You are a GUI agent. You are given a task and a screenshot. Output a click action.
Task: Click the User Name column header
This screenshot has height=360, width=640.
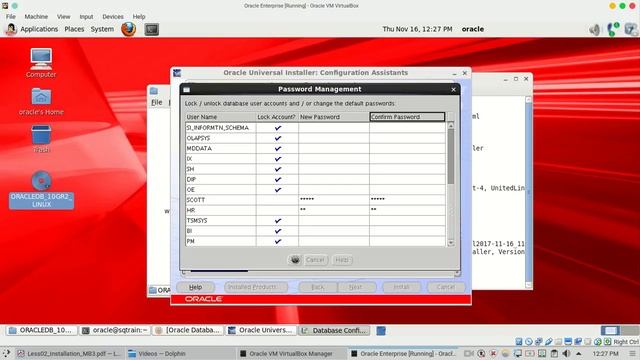click(x=221, y=117)
